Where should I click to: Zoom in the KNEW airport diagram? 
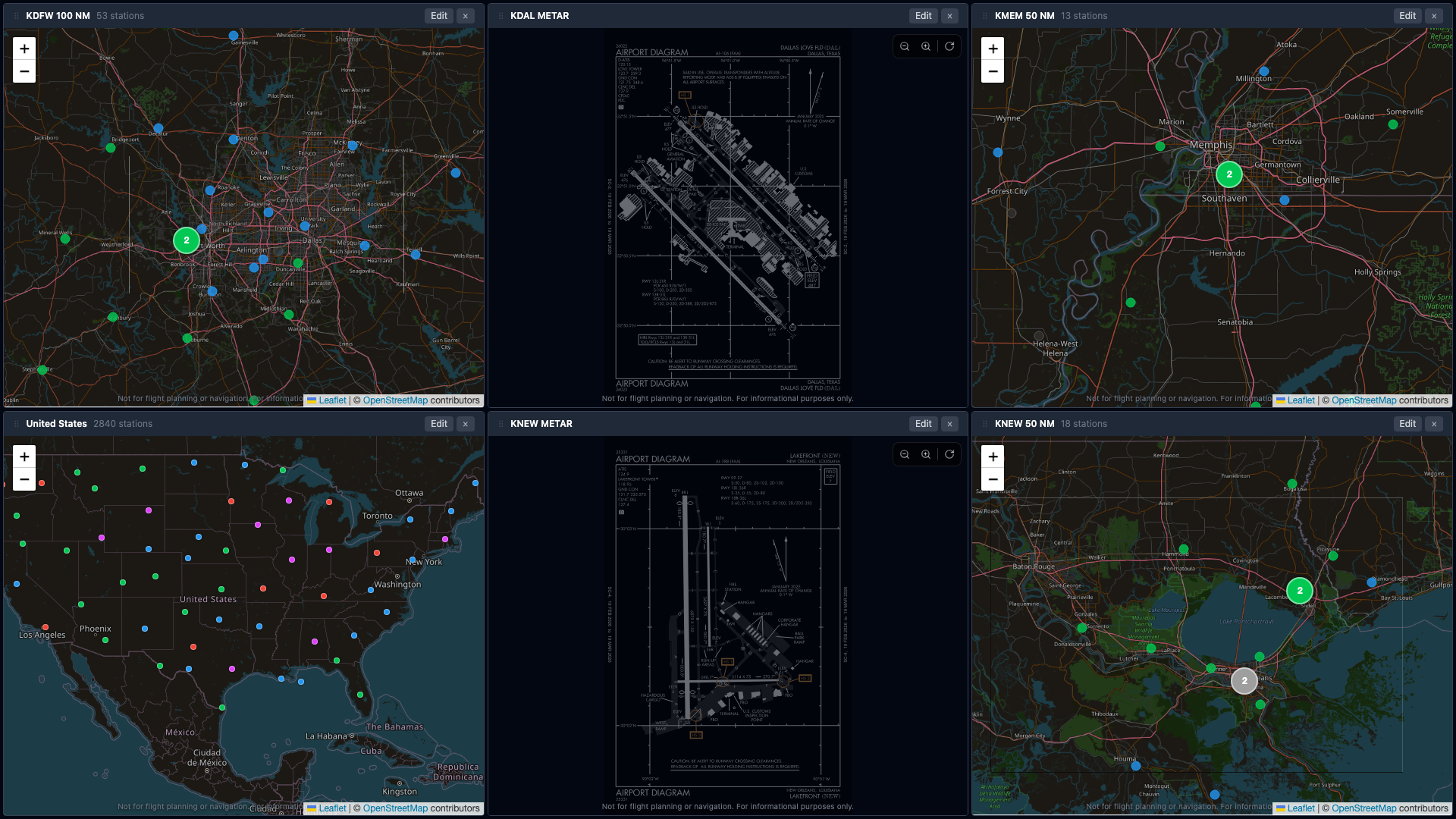pyautogui.click(x=926, y=454)
